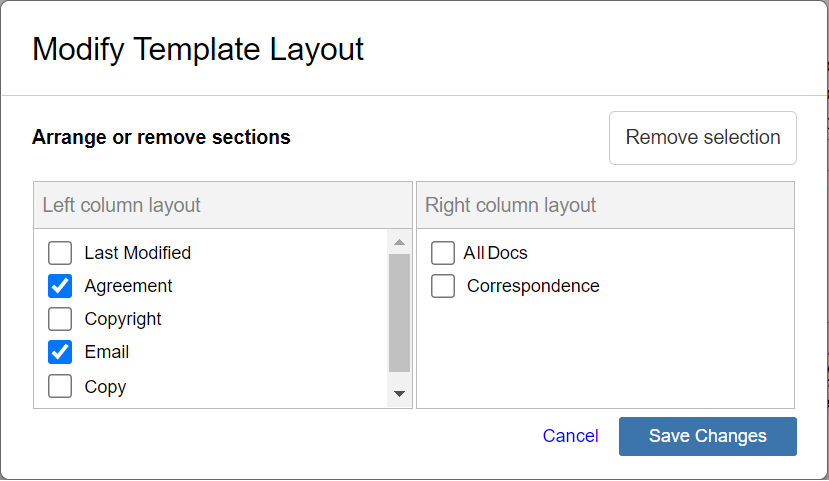Click the Correspondence label text
The width and height of the screenshot is (829, 481).
click(x=533, y=286)
